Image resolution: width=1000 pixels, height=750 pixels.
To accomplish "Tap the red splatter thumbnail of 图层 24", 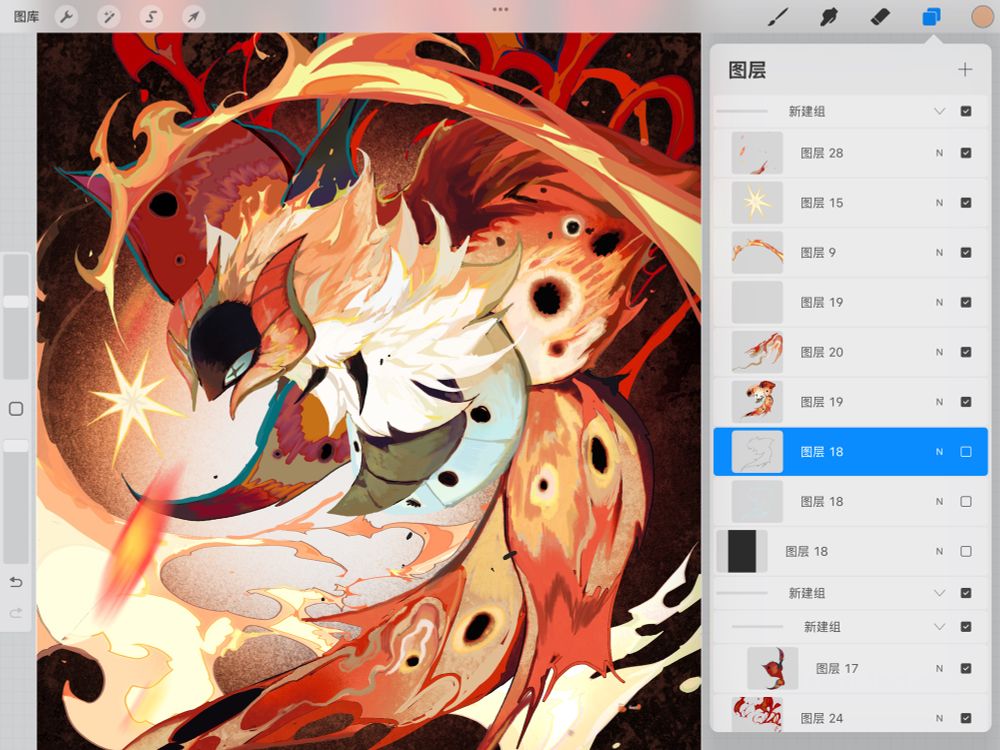I will point(757,714).
